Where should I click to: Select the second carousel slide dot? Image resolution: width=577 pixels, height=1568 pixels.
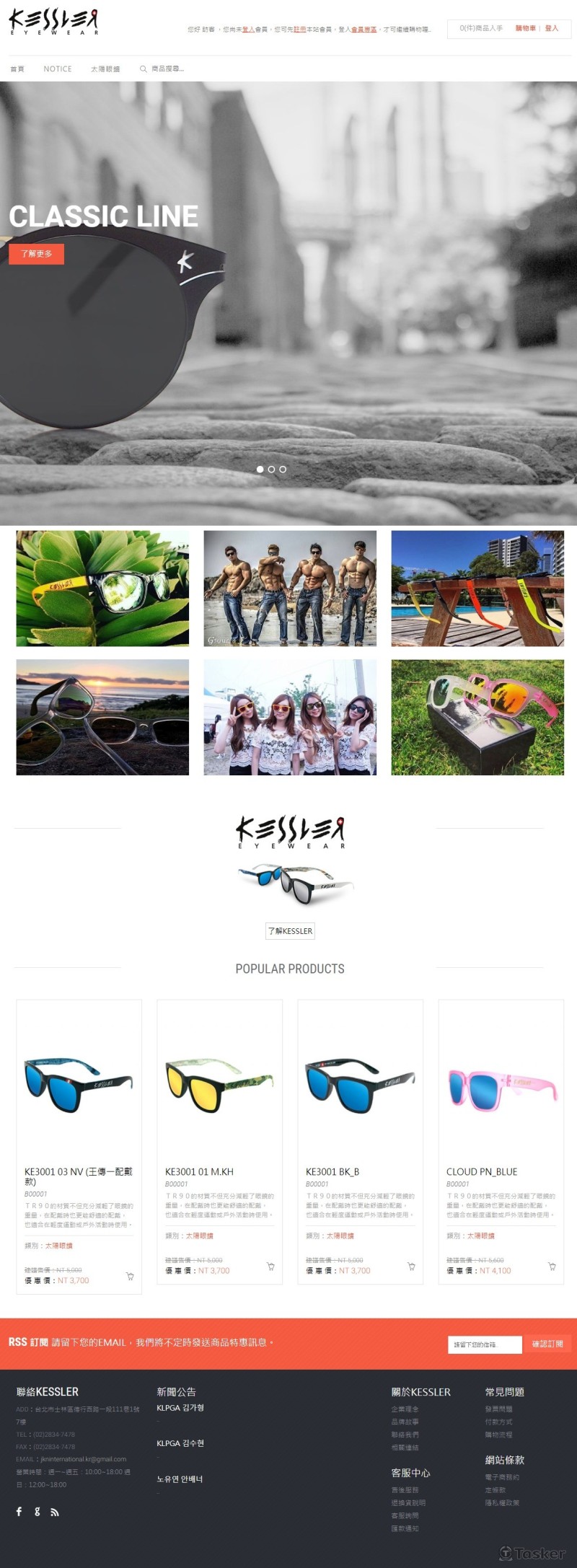tap(271, 469)
